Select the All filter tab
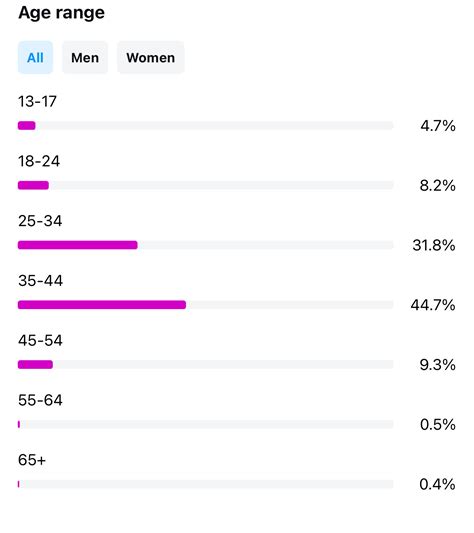Viewport: 474px width, 533px height. pyautogui.click(x=35, y=57)
